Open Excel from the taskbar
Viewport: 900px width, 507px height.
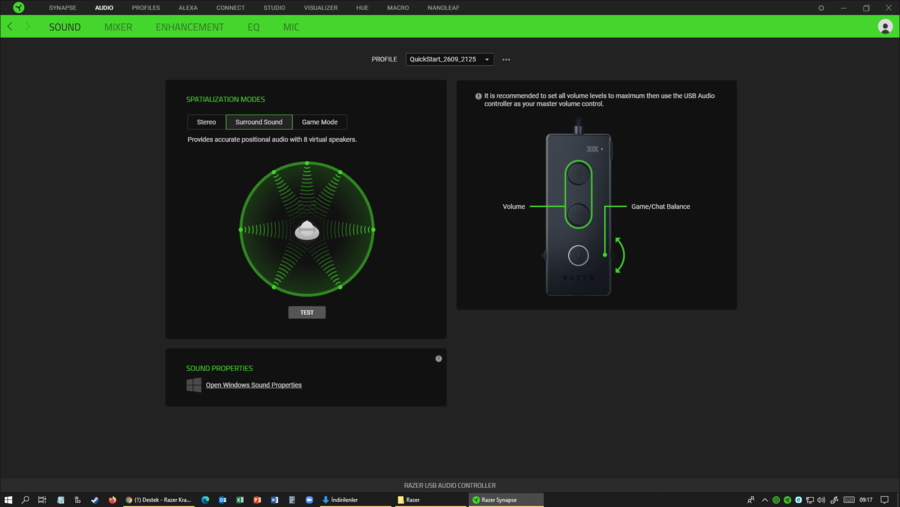tap(240, 500)
